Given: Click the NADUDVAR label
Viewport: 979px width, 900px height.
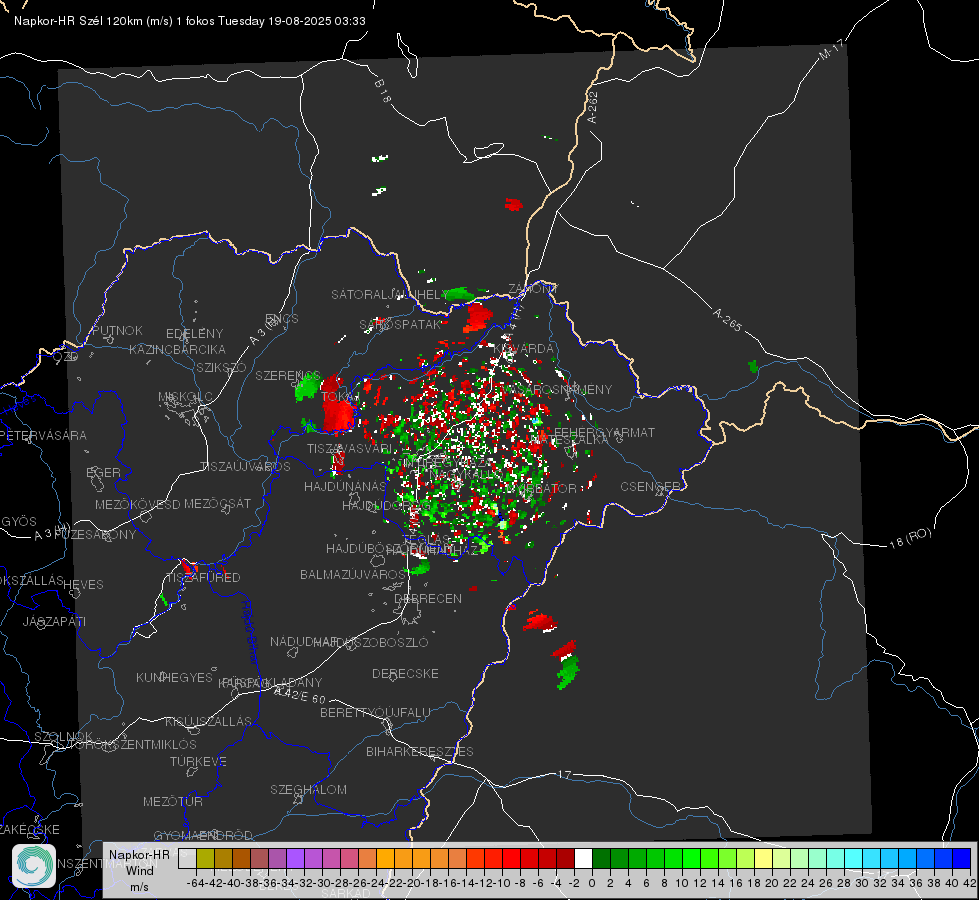Looking at the screenshot, I should point(305,641).
